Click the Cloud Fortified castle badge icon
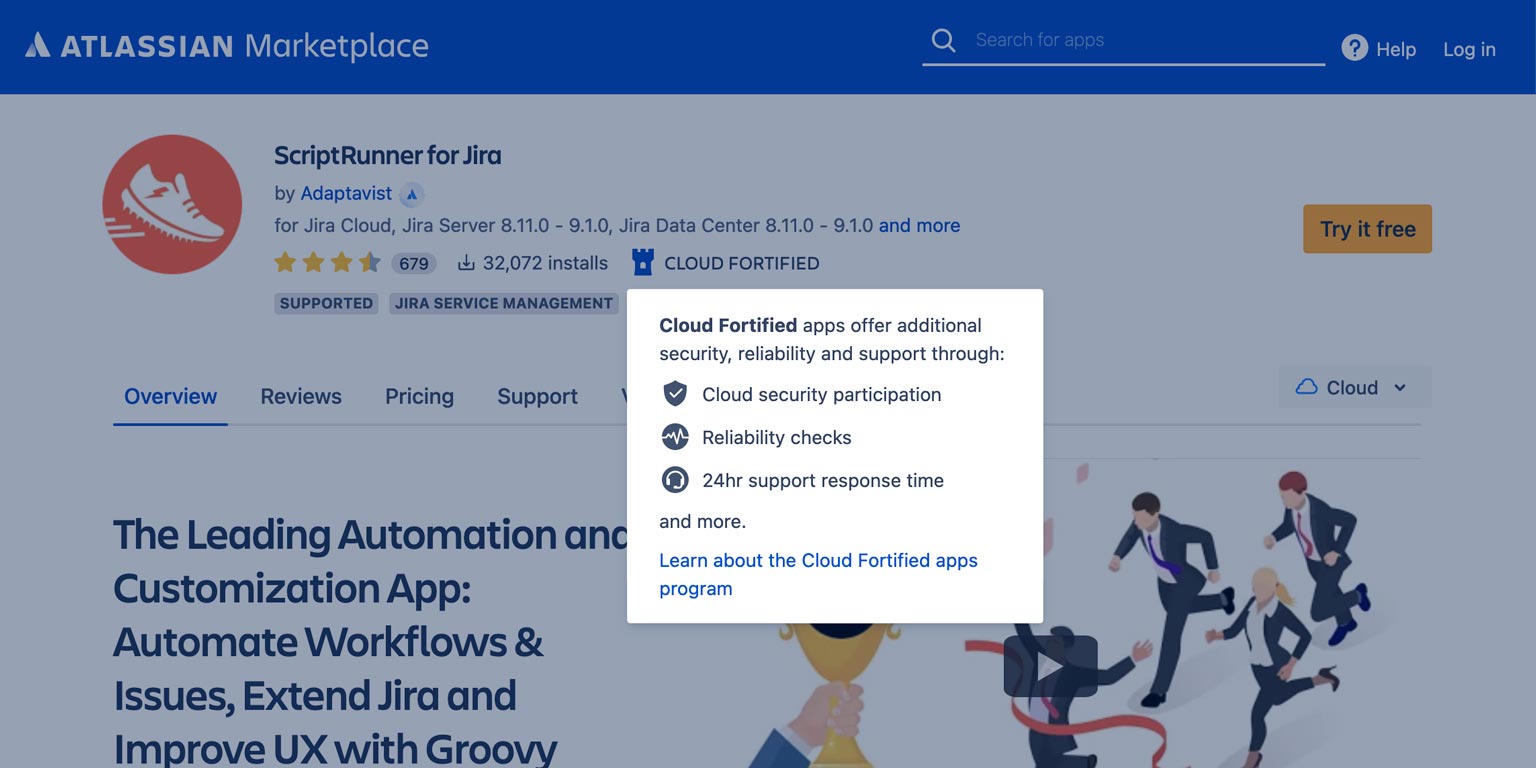Viewport: 1536px width, 768px height. point(641,262)
